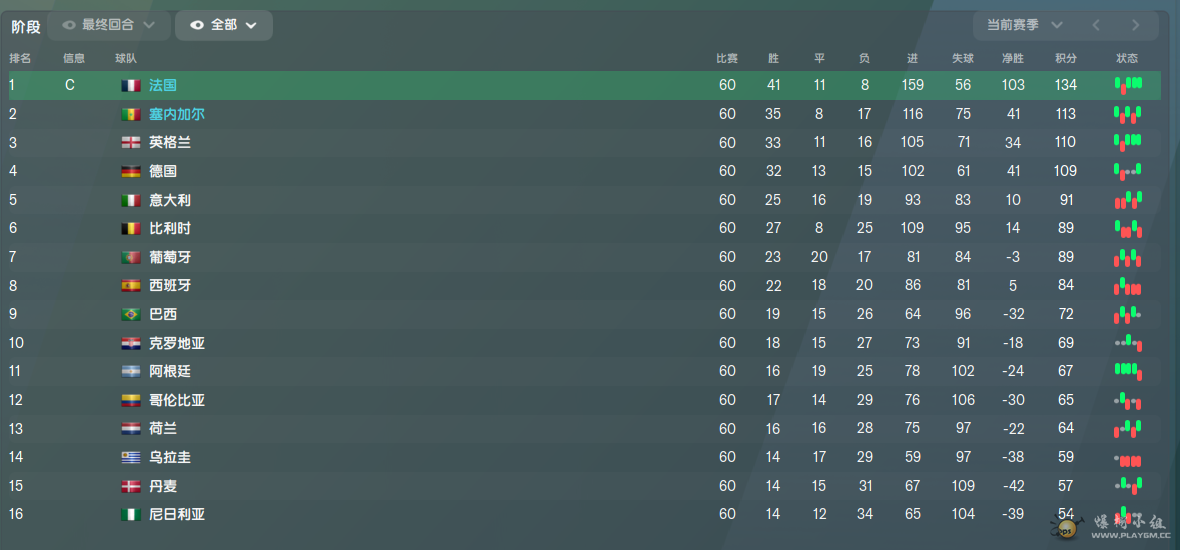Open the 当前赛季 season dropdown
This screenshot has width=1180, height=550.
pyautogui.click(x=1025, y=25)
